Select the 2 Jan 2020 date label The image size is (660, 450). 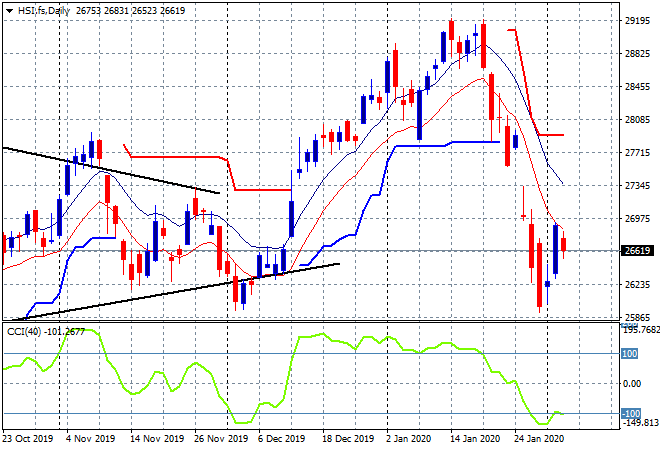[x=408, y=439]
